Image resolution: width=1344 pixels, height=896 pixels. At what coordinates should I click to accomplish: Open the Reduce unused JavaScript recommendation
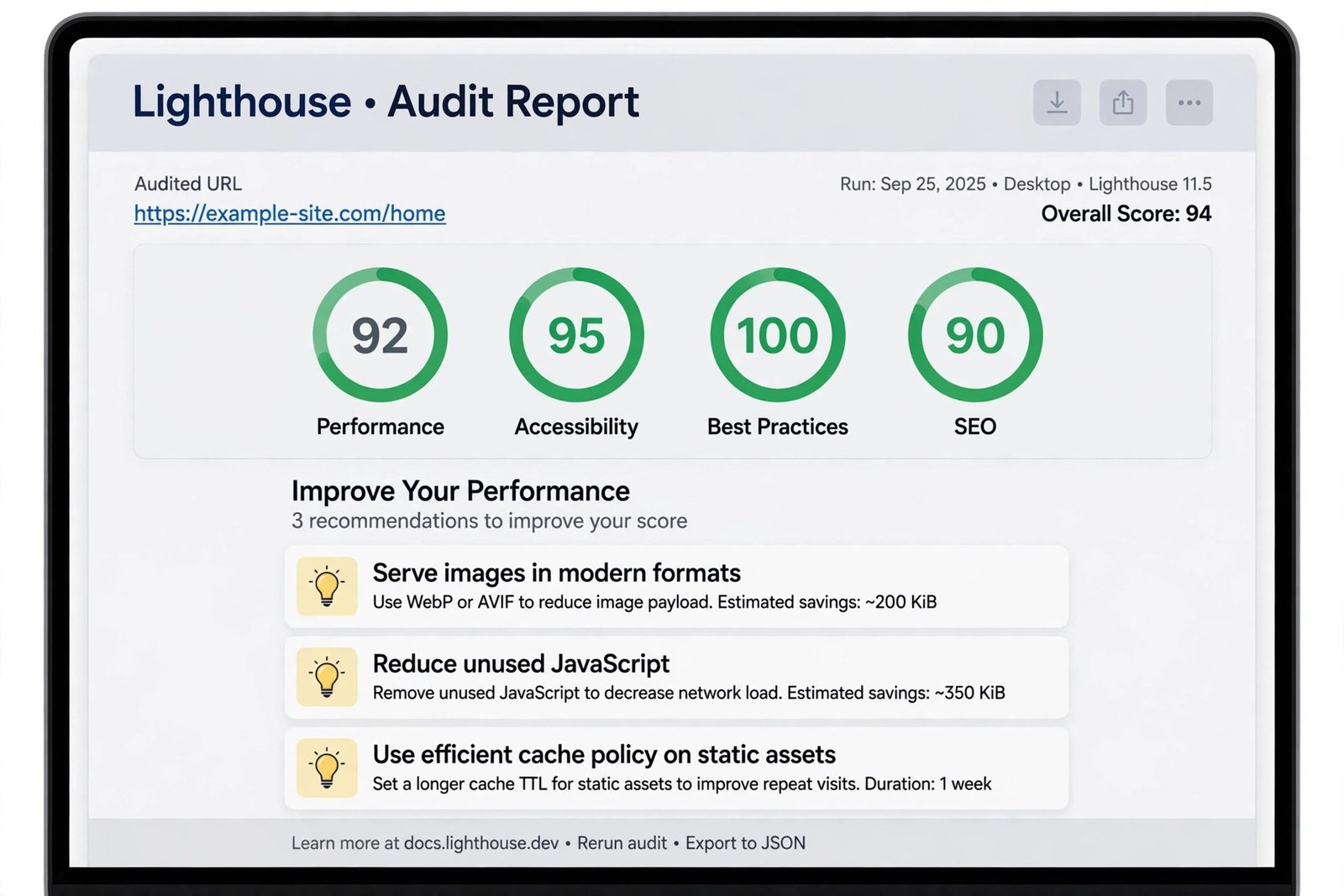tap(676, 677)
